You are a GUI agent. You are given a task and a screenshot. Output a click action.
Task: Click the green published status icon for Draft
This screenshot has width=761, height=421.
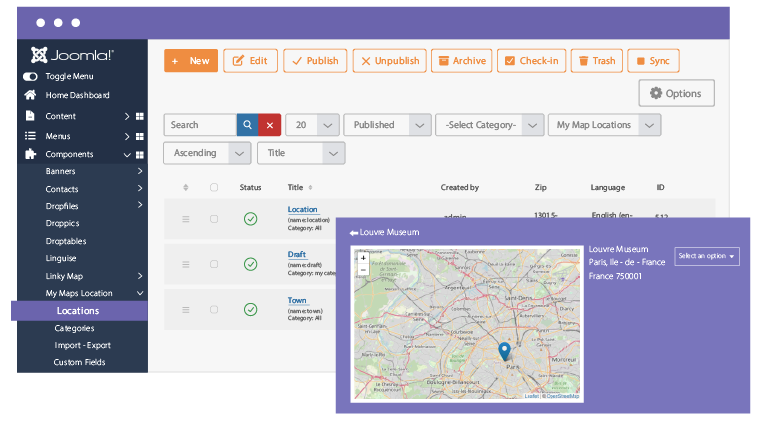(x=250, y=264)
